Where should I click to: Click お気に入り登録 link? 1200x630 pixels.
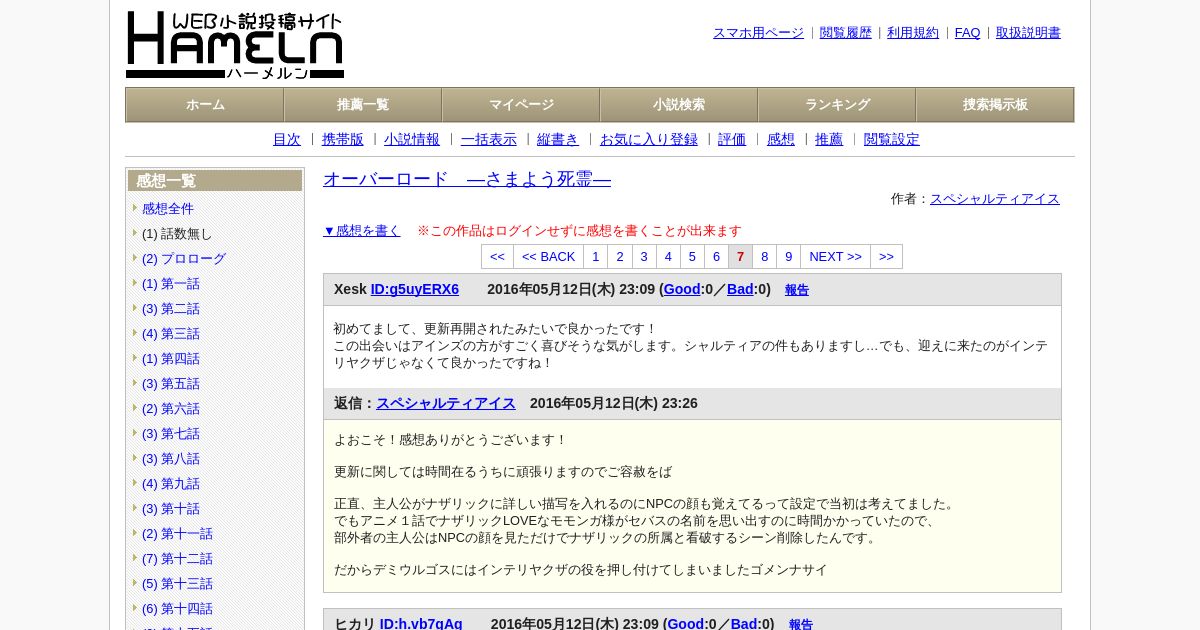coord(649,140)
